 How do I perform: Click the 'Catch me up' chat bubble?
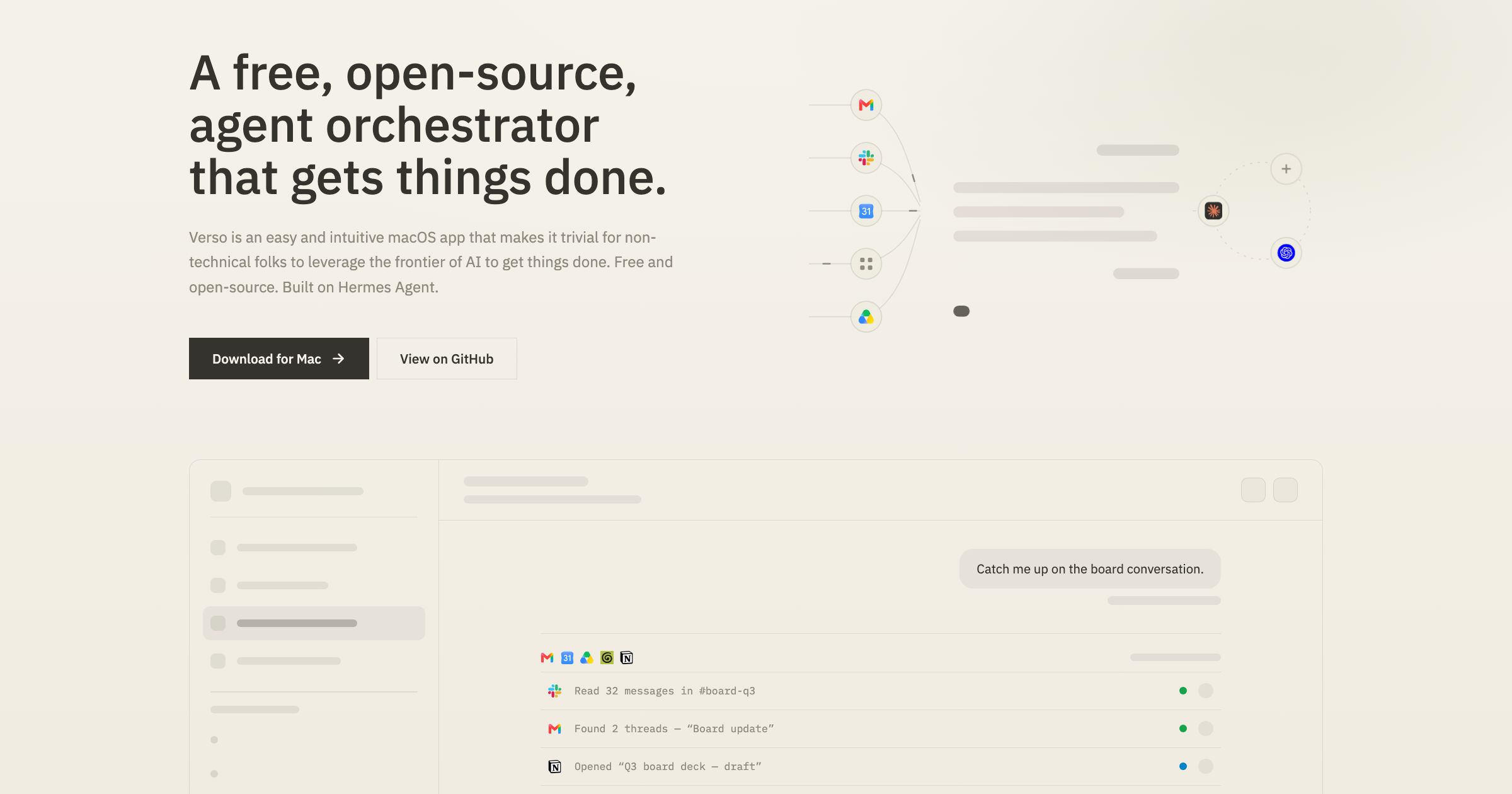coord(1090,569)
